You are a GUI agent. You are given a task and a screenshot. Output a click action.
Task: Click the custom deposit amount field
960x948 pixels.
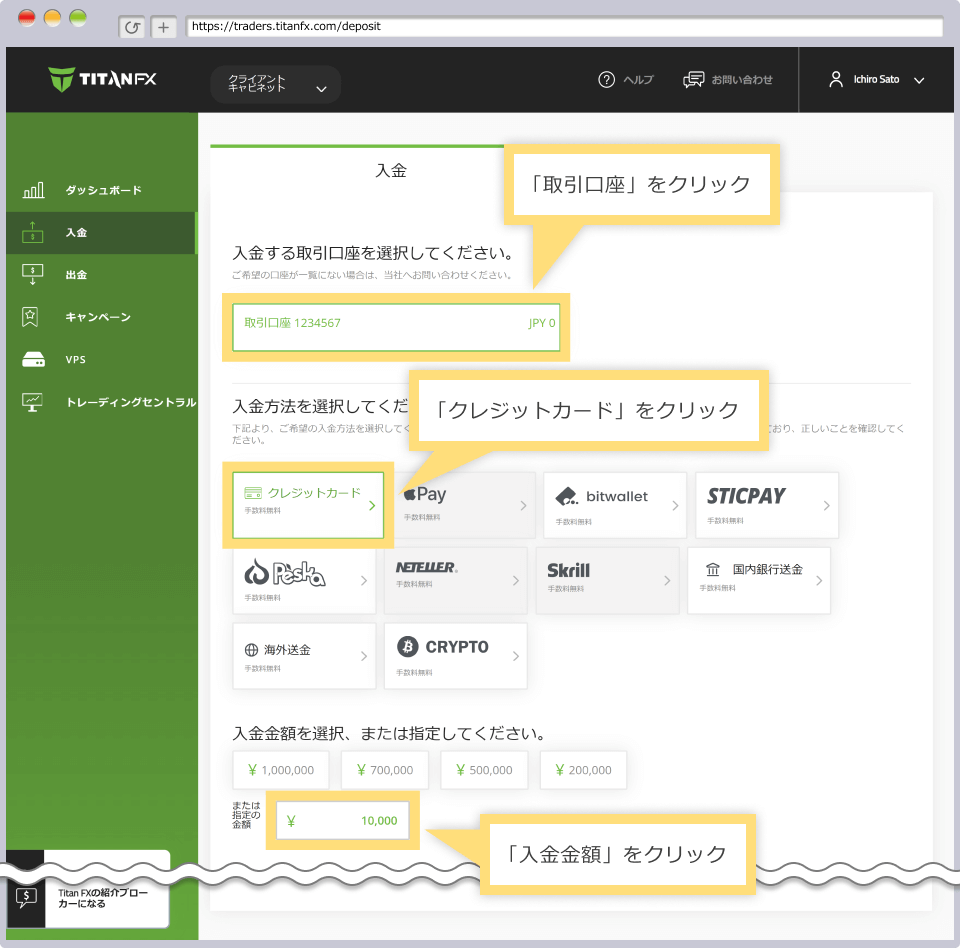pos(343,821)
